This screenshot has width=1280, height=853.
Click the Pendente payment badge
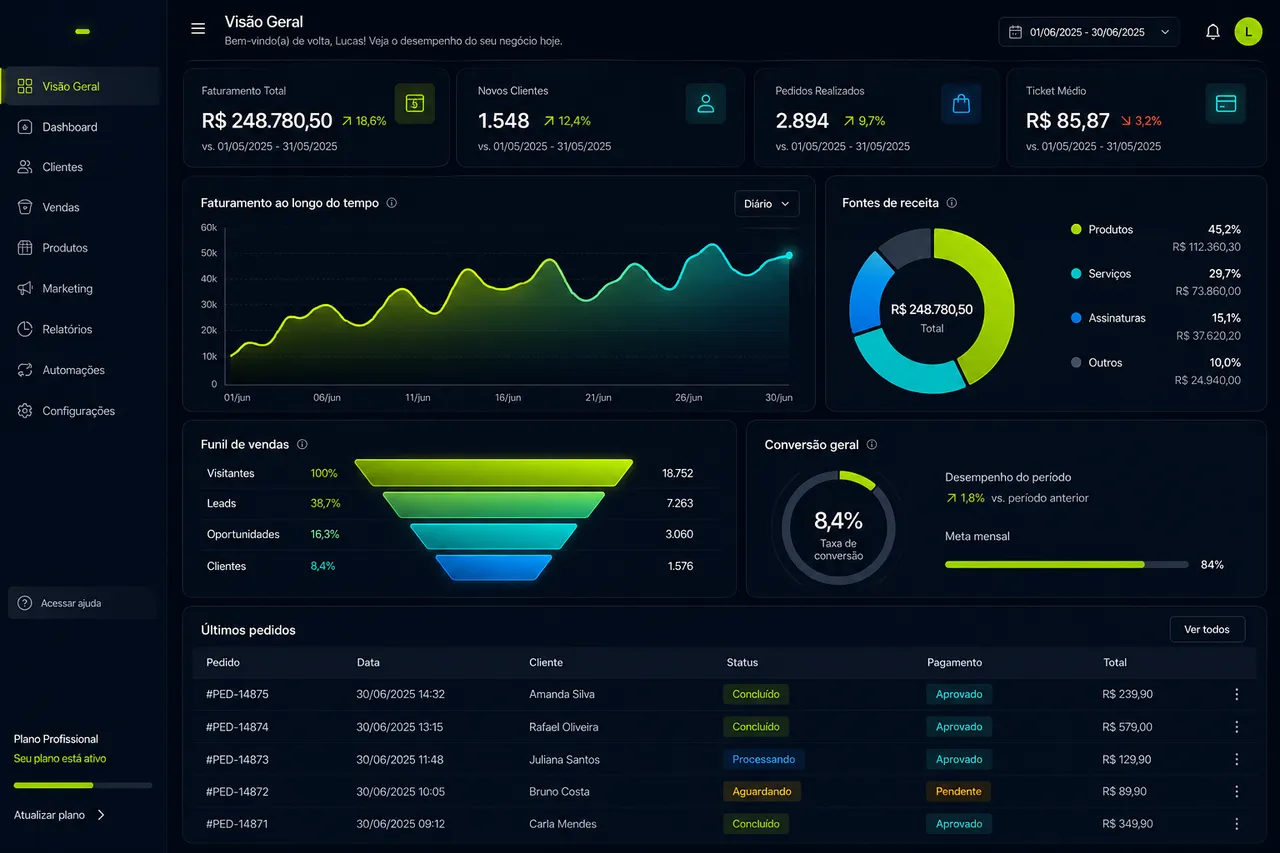pyautogui.click(x=959, y=791)
